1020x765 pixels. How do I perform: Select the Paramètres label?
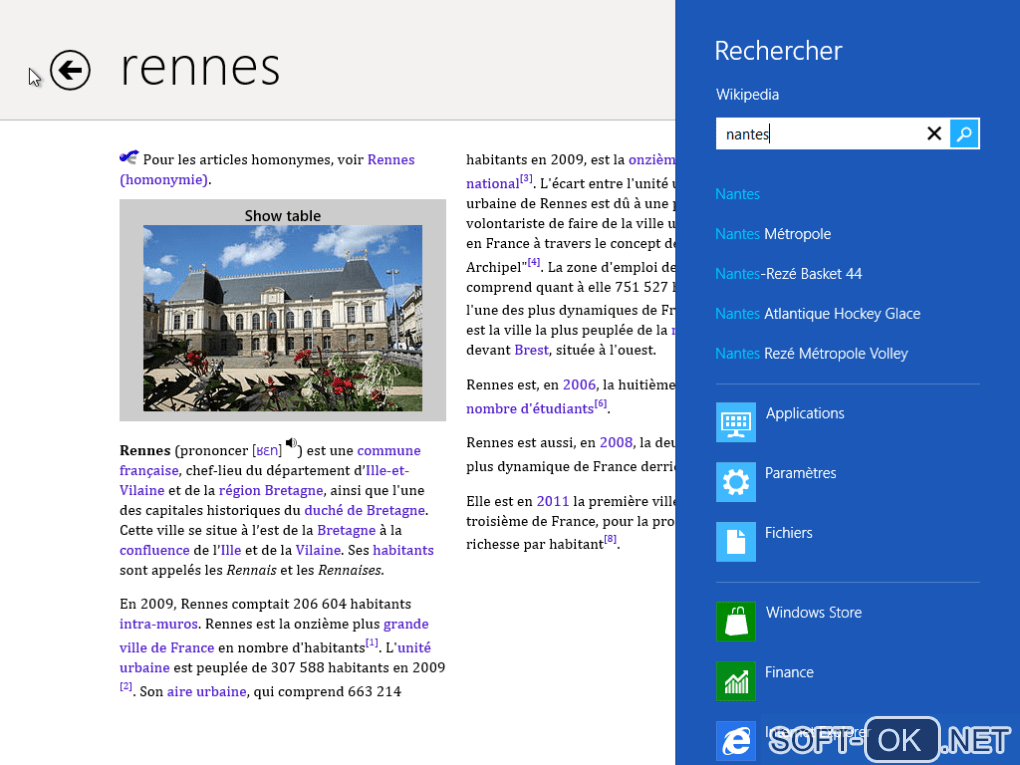click(x=800, y=473)
